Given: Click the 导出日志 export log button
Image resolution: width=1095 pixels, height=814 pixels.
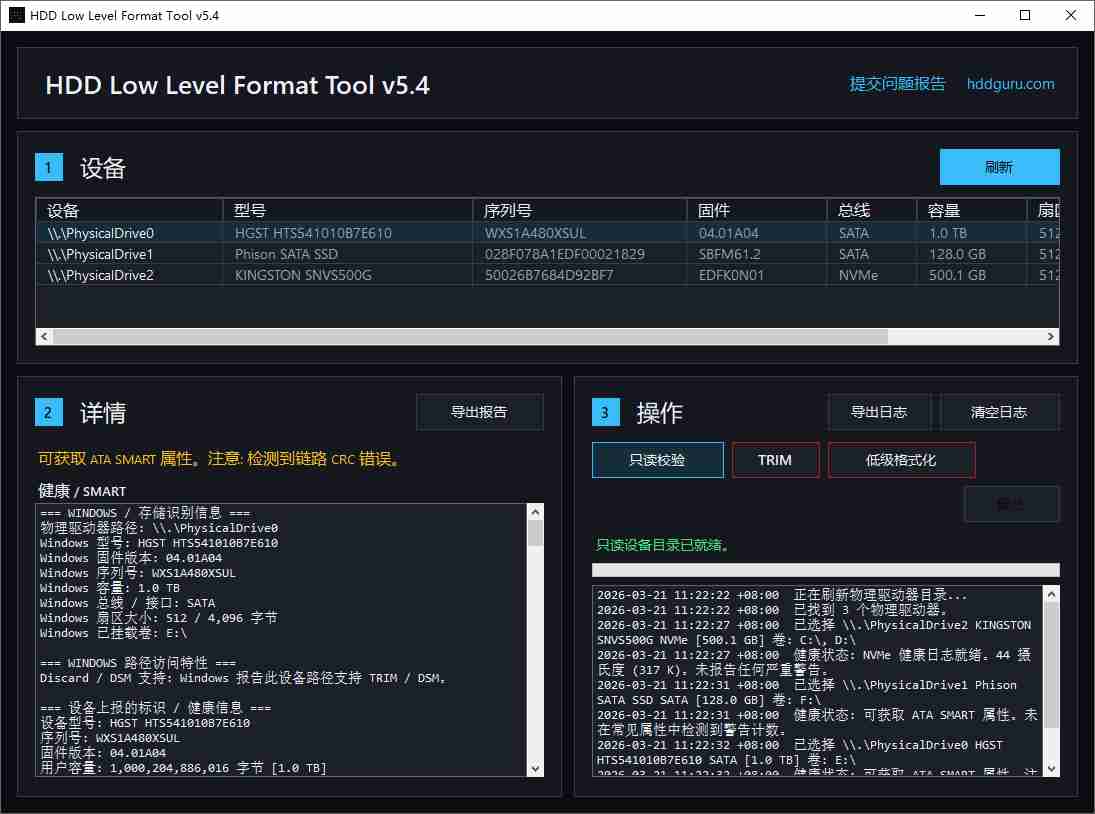Looking at the screenshot, I should pos(879,411).
